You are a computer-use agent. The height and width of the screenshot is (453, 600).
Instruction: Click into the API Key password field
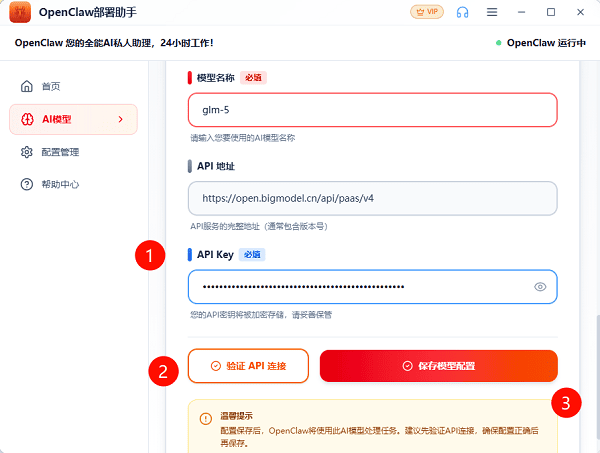coord(372,287)
